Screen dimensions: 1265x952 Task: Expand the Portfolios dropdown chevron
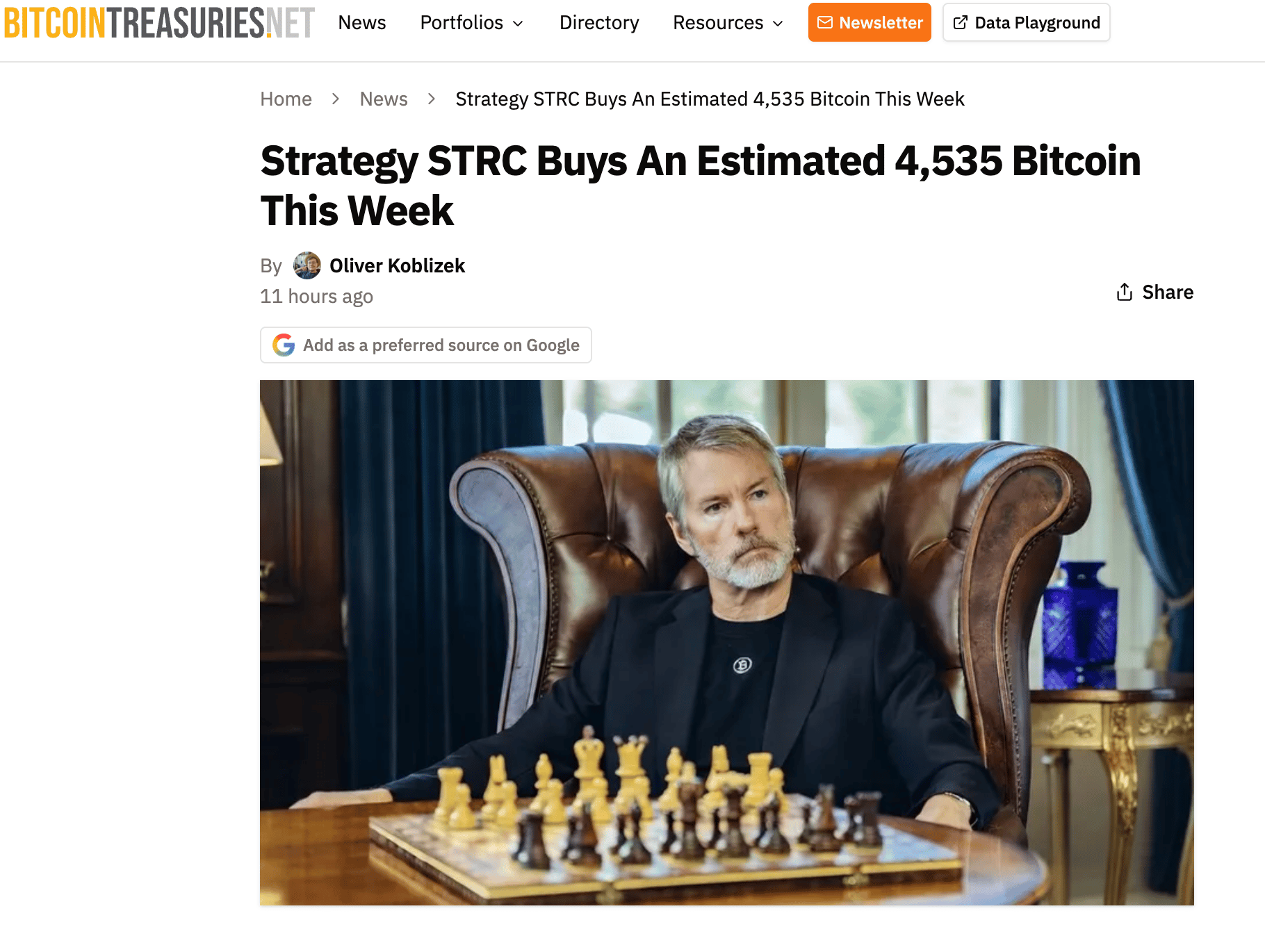(518, 24)
